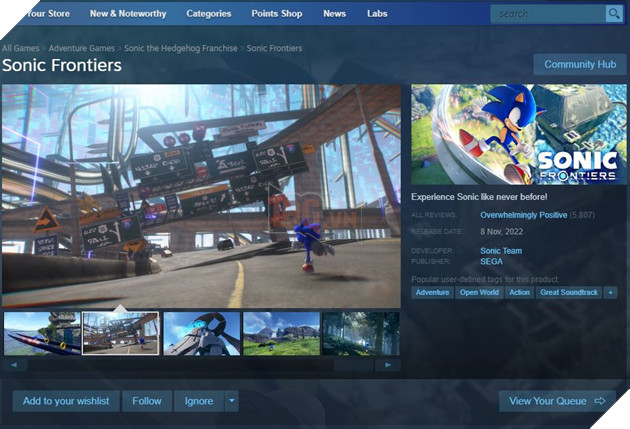630x429 pixels.
Task: Go to All Games breadcrumb
Action: [20, 48]
